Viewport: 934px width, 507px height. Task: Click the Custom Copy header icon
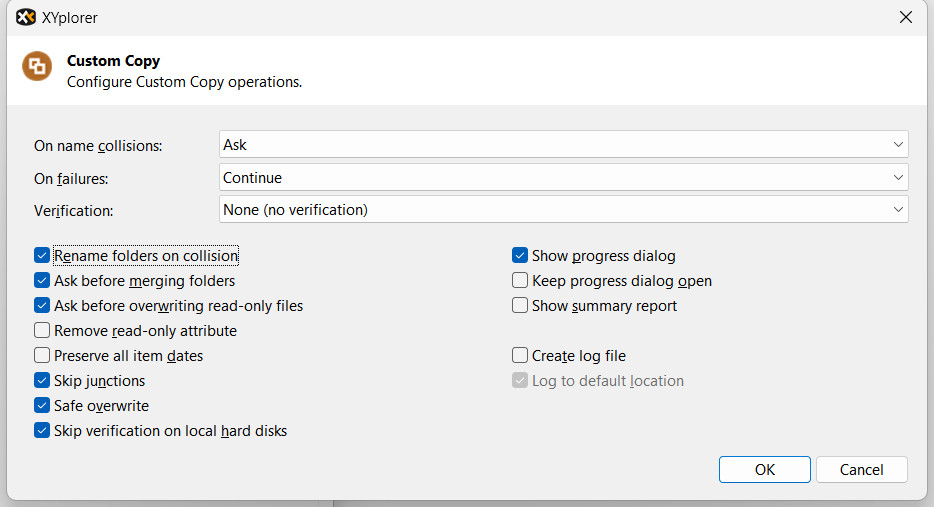pos(37,66)
